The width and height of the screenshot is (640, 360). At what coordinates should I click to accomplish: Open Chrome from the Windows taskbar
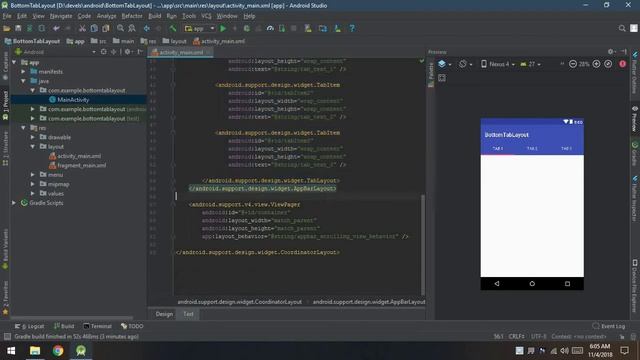point(58,351)
